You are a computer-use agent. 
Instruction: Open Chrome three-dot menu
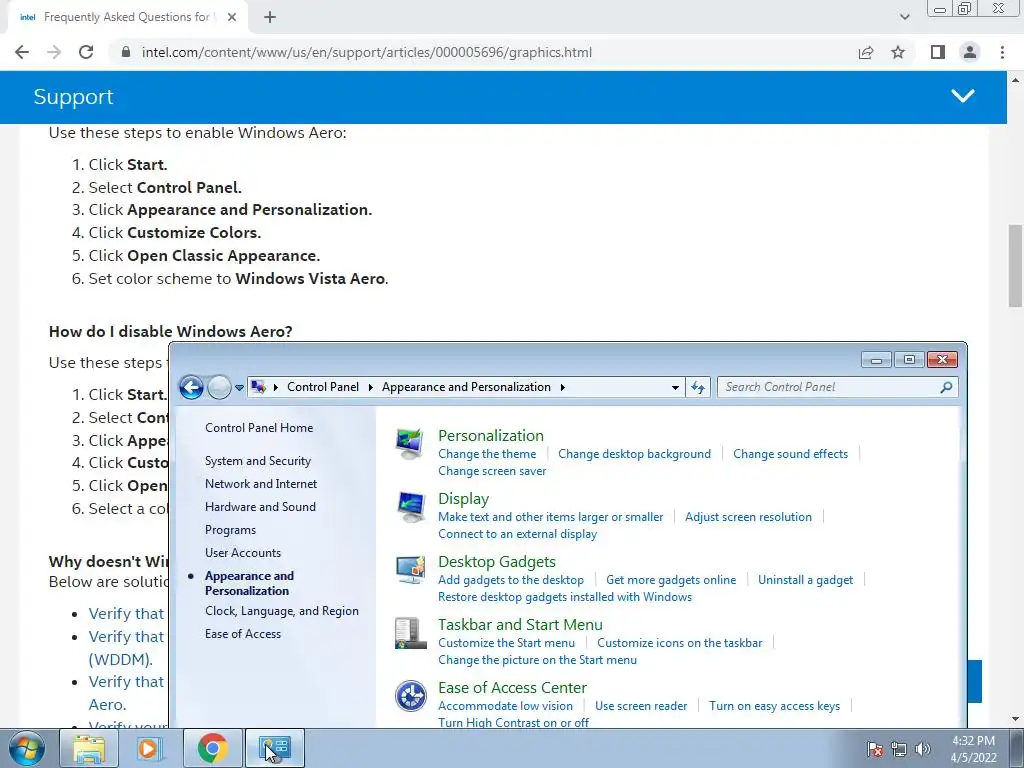point(1002,52)
